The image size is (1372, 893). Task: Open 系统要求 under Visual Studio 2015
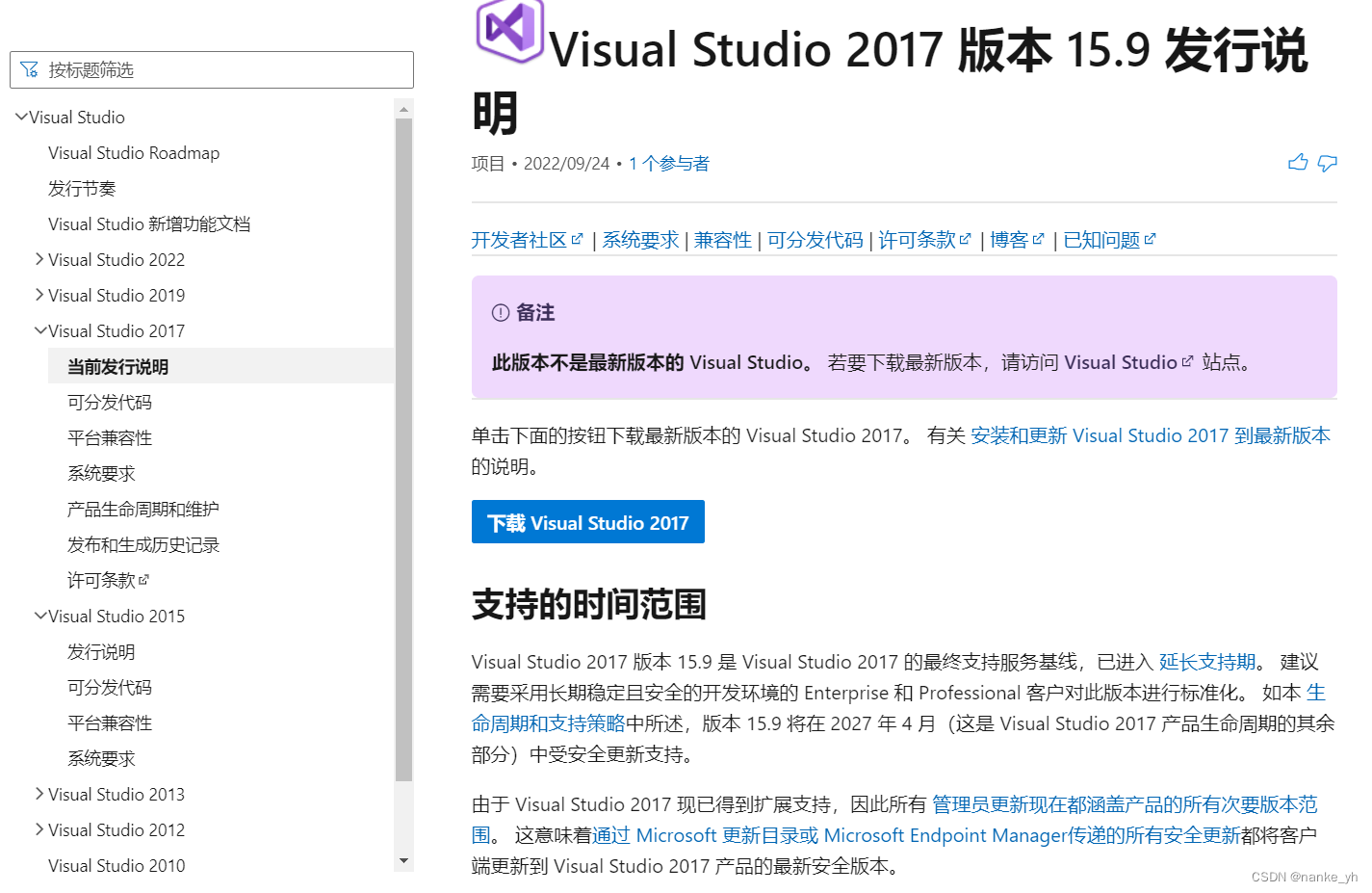[101, 758]
